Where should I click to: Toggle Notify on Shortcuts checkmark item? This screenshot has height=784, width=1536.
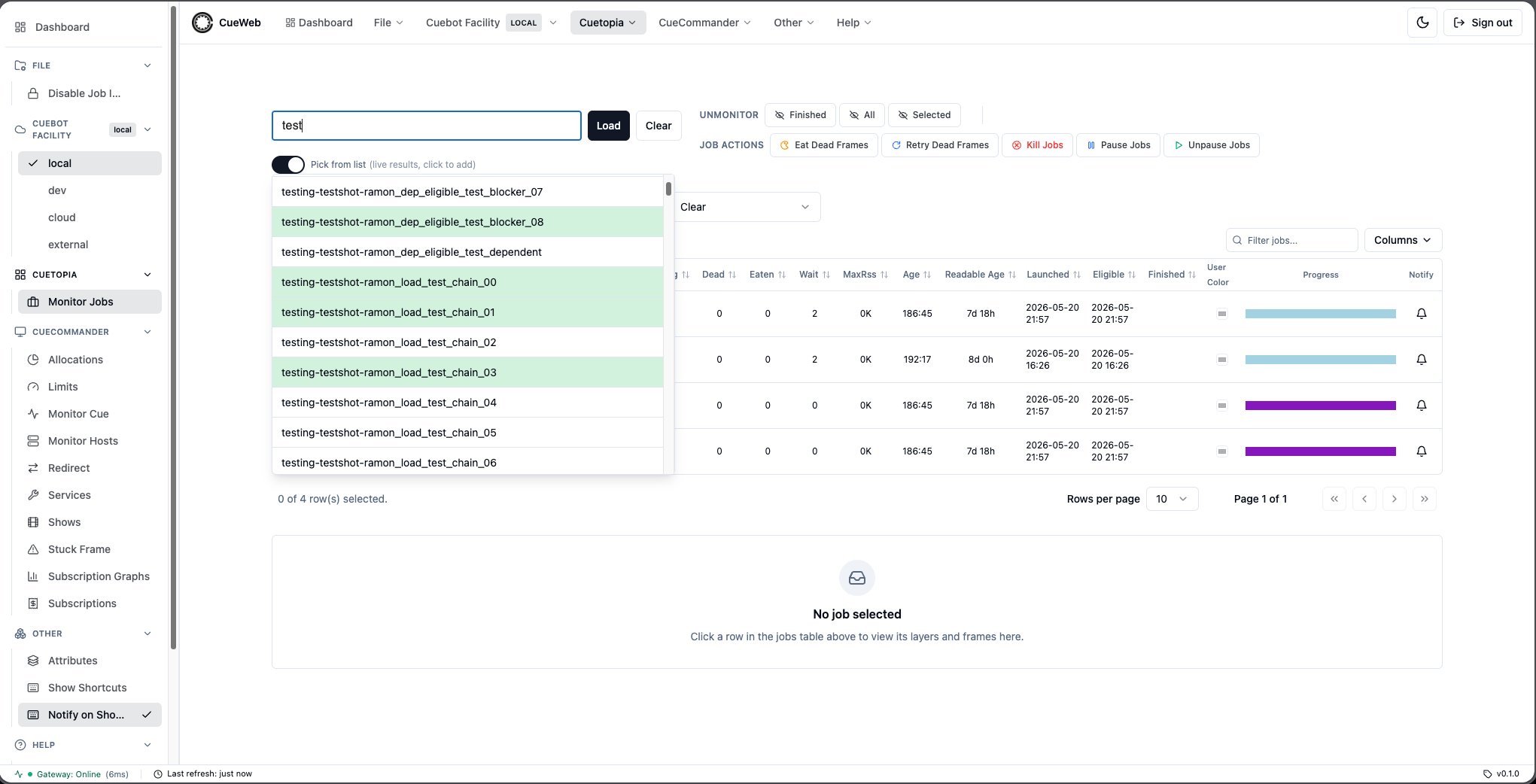point(90,715)
